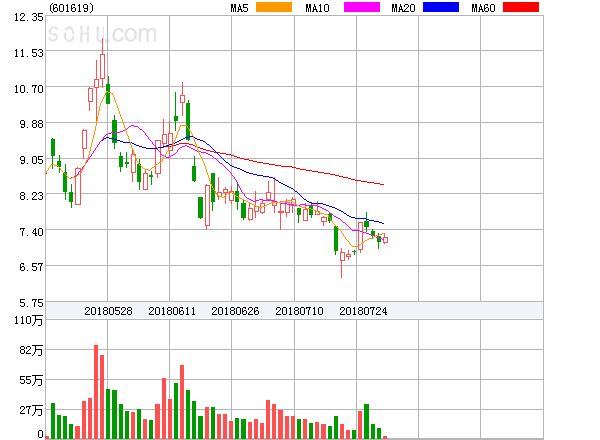Click the 20180626 date label

pos(235,311)
